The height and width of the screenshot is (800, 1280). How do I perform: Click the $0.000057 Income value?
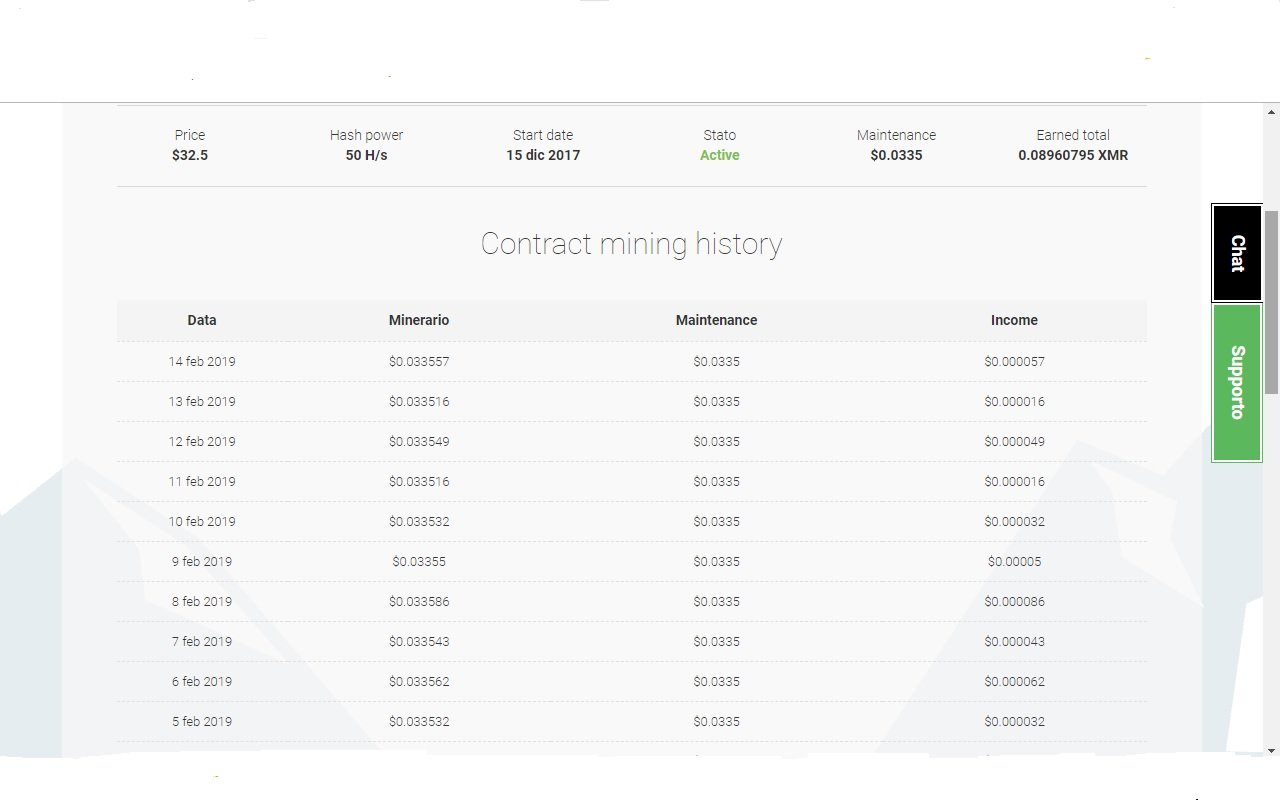point(1014,361)
